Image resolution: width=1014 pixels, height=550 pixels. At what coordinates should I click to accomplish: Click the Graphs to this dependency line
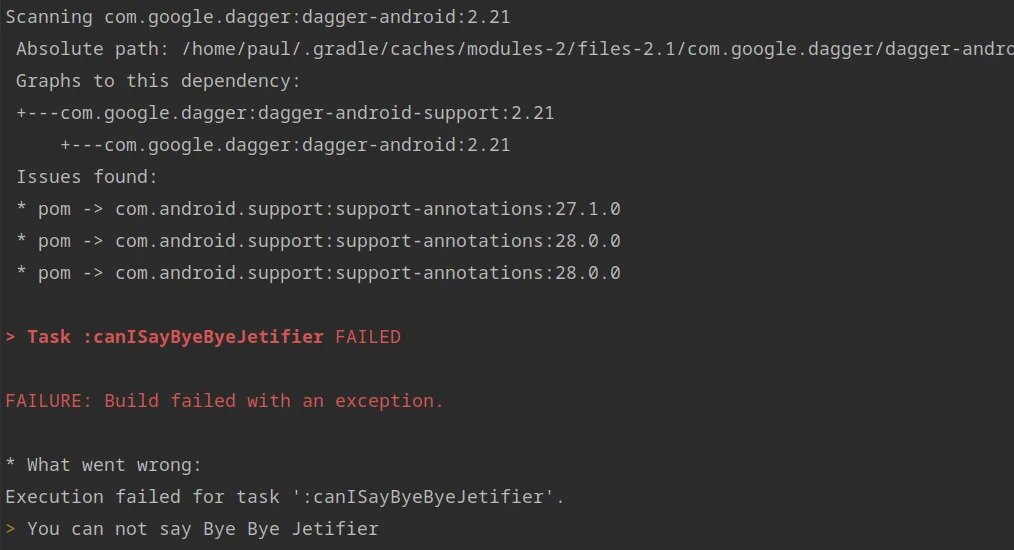click(x=158, y=81)
